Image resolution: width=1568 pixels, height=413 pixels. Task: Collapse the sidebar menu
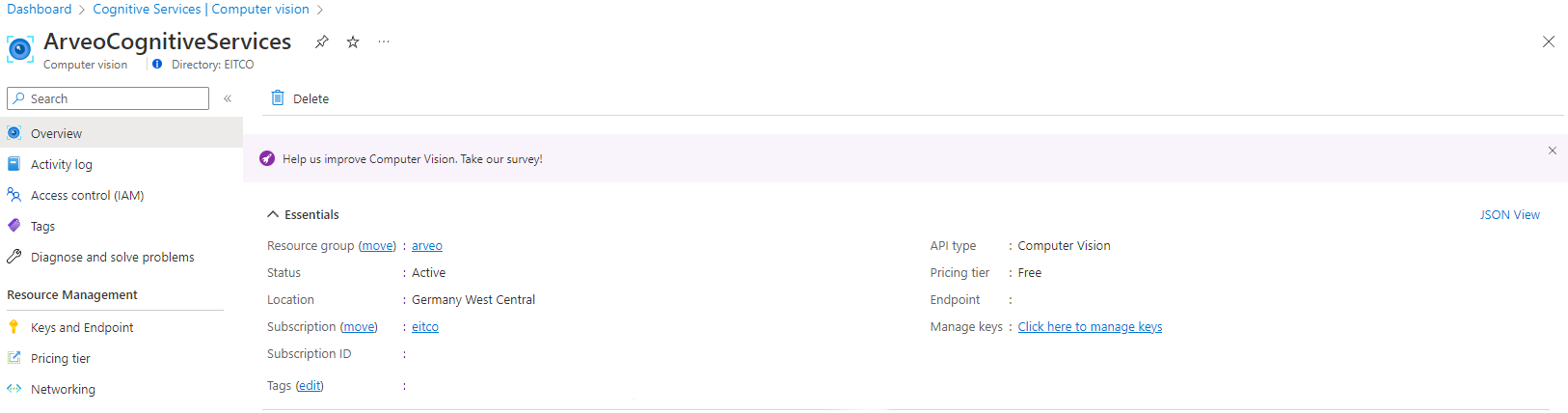coord(228,98)
